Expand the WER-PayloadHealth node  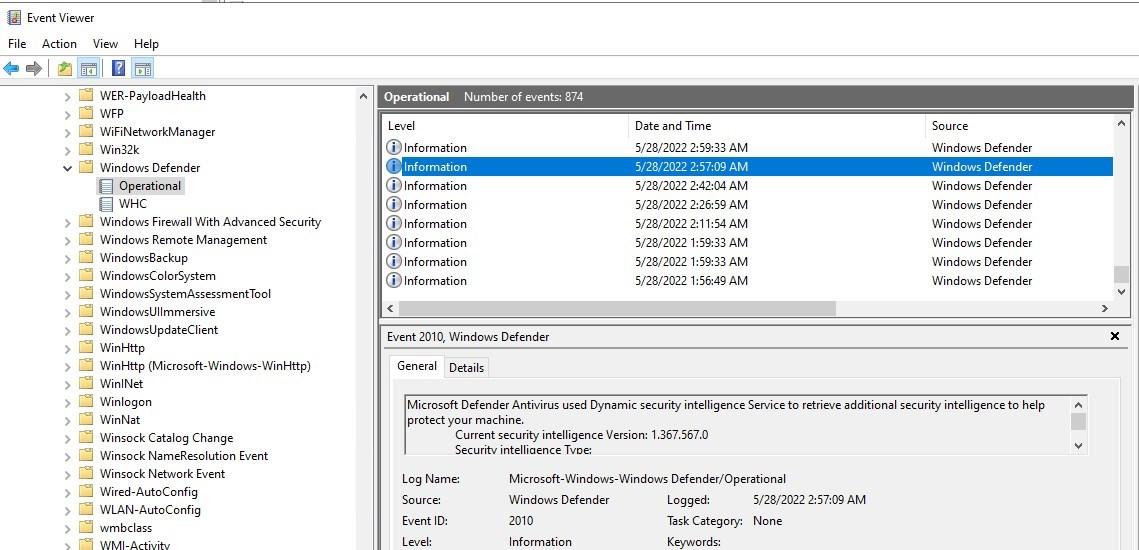point(68,96)
